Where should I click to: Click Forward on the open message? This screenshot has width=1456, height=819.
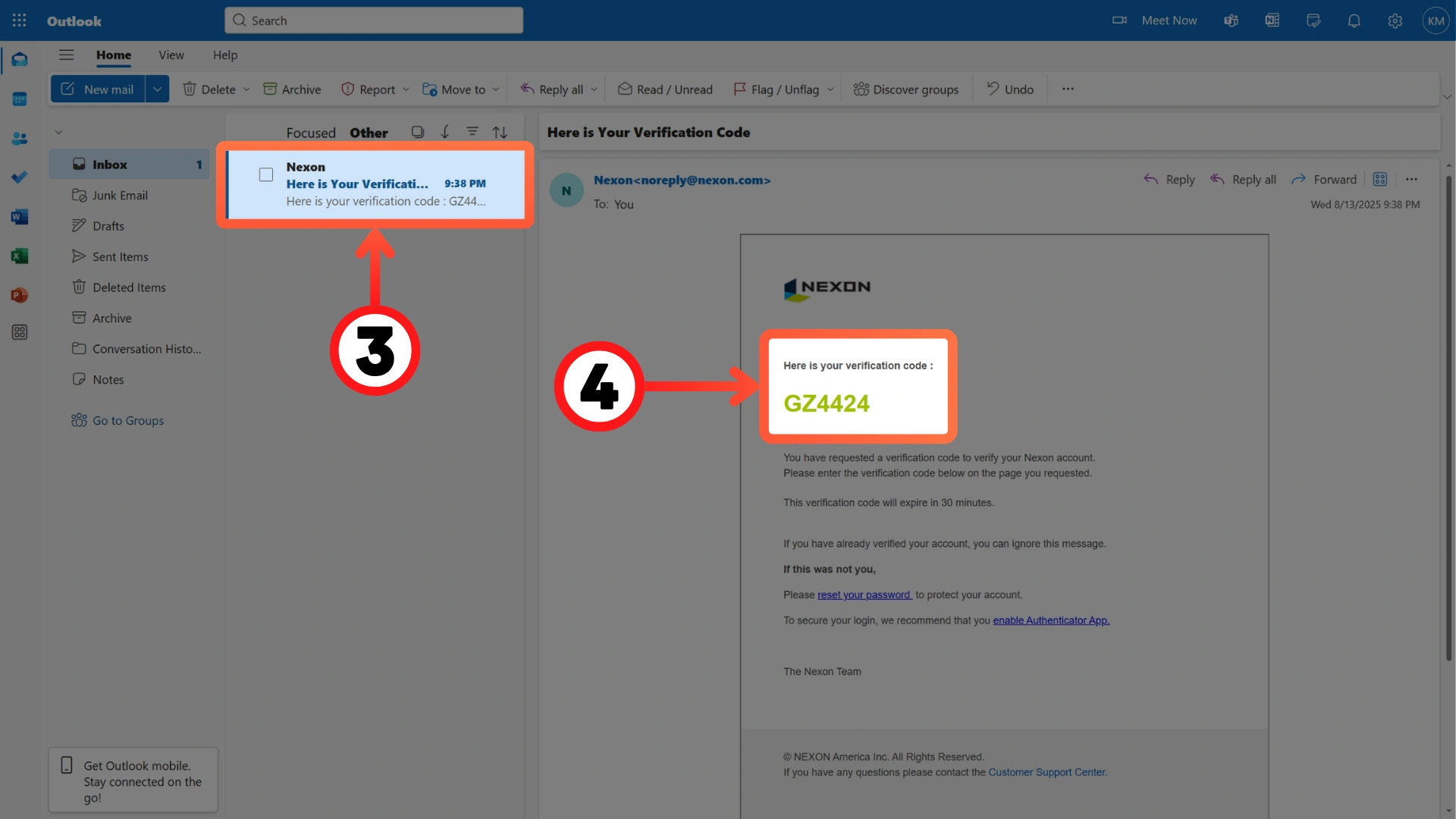(1324, 180)
